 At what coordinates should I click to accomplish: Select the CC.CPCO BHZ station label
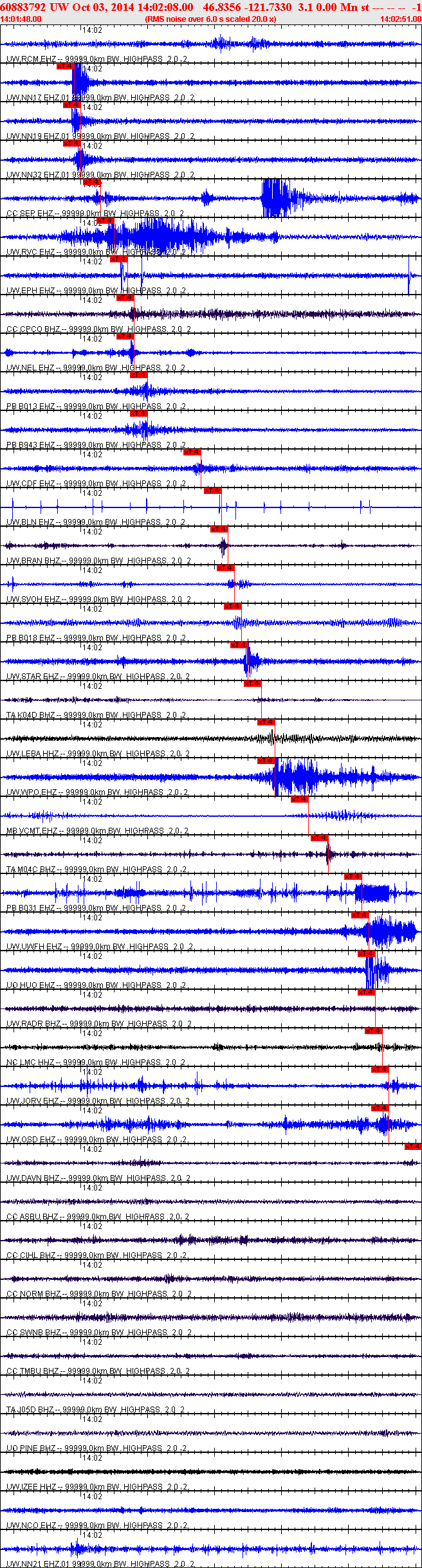pyautogui.click(x=33, y=329)
